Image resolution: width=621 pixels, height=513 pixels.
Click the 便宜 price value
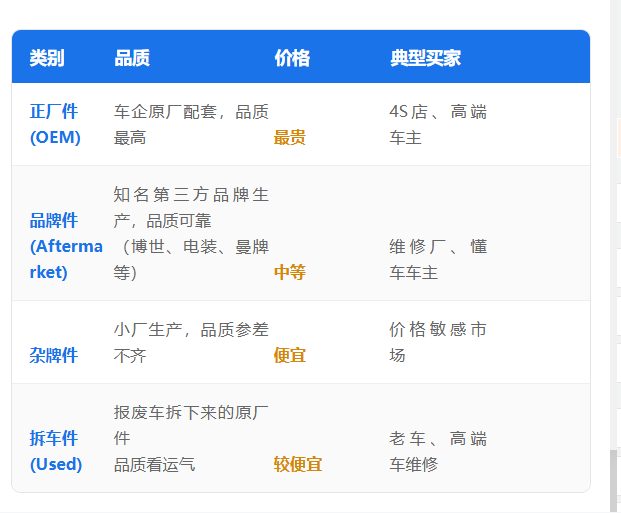290,355
